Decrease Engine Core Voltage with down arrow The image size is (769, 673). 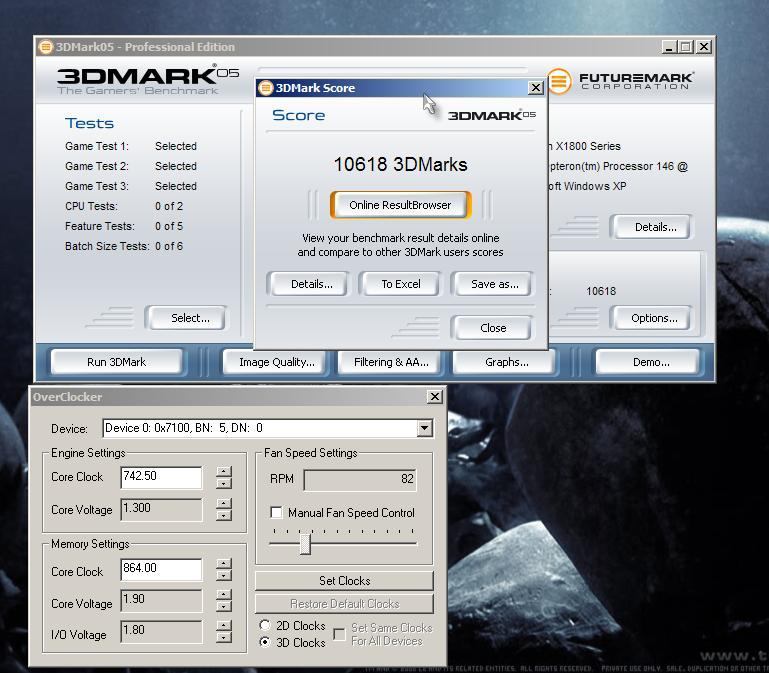click(x=224, y=516)
